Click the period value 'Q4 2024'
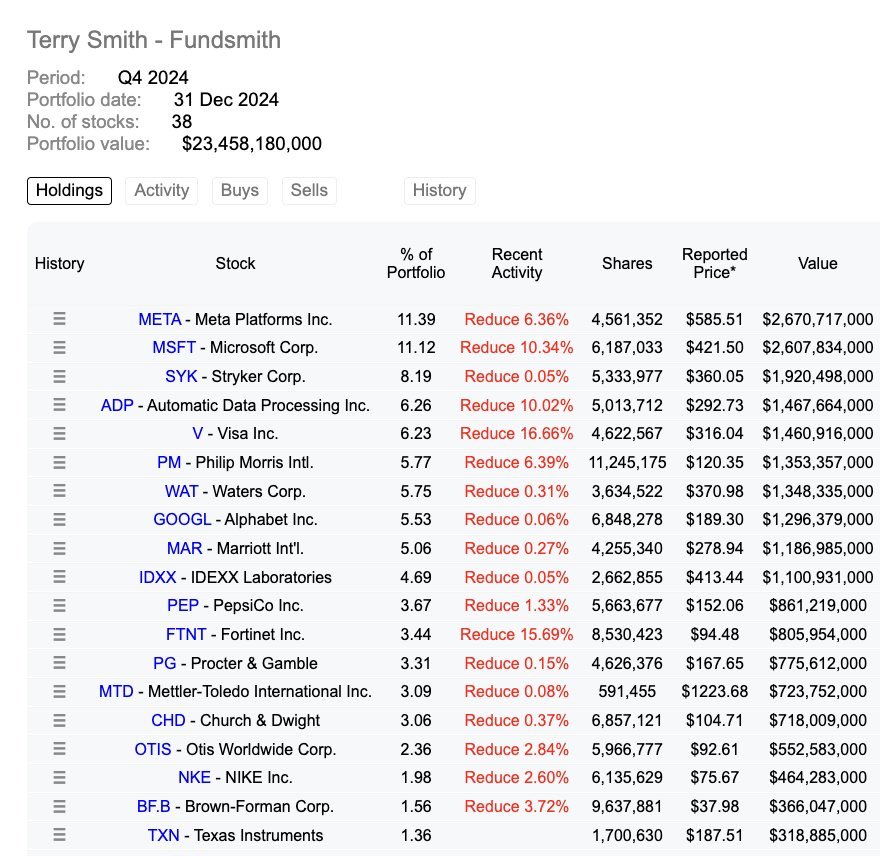Screen dimensions: 889x856 [x=153, y=78]
